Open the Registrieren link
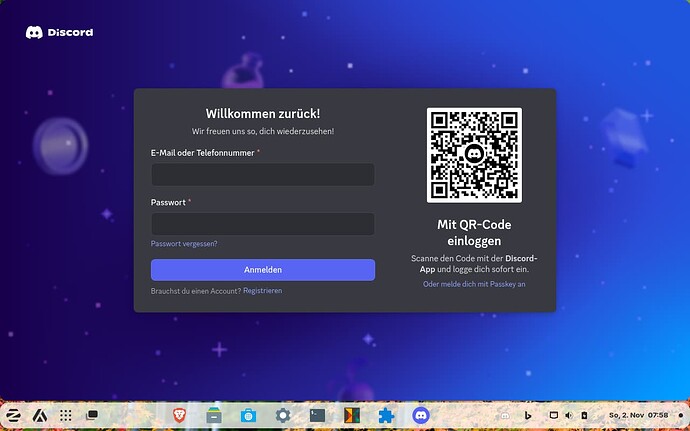This screenshot has height=431, width=690. click(x=262, y=291)
